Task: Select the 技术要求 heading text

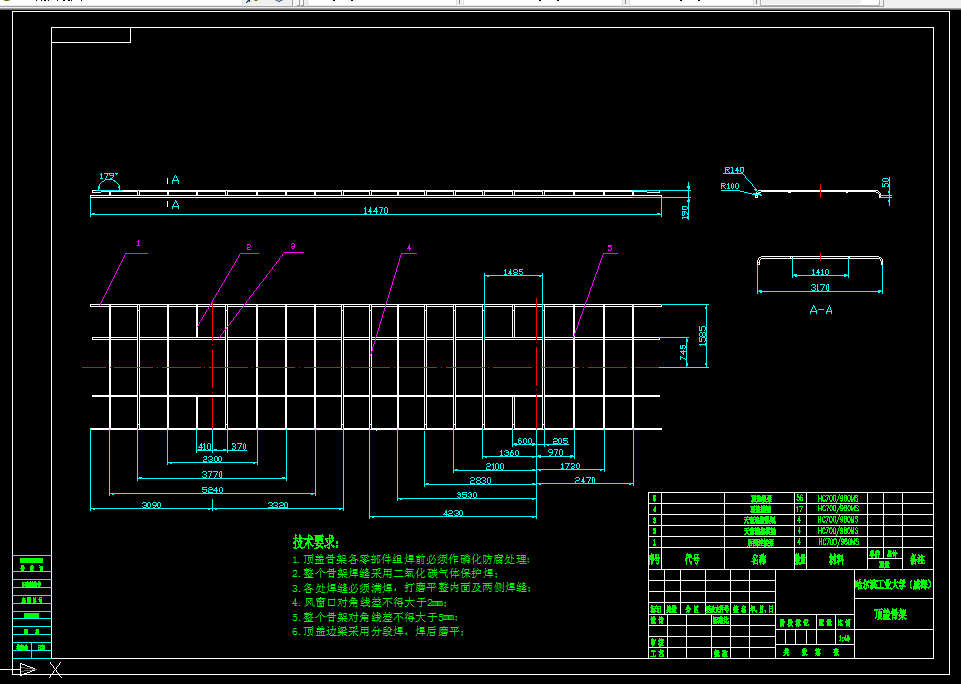Action: click(316, 542)
